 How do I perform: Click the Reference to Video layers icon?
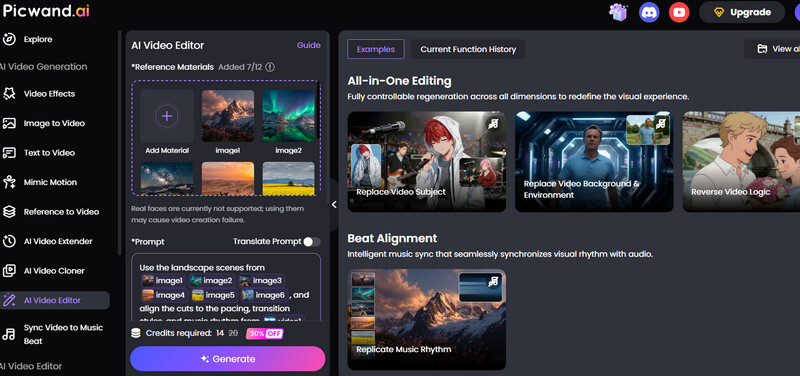click(9, 212)
